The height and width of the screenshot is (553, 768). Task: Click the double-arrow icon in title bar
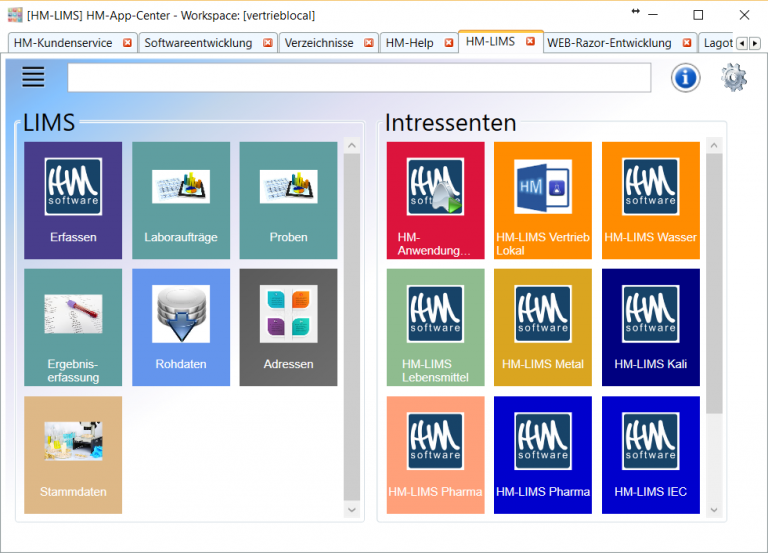636,11
